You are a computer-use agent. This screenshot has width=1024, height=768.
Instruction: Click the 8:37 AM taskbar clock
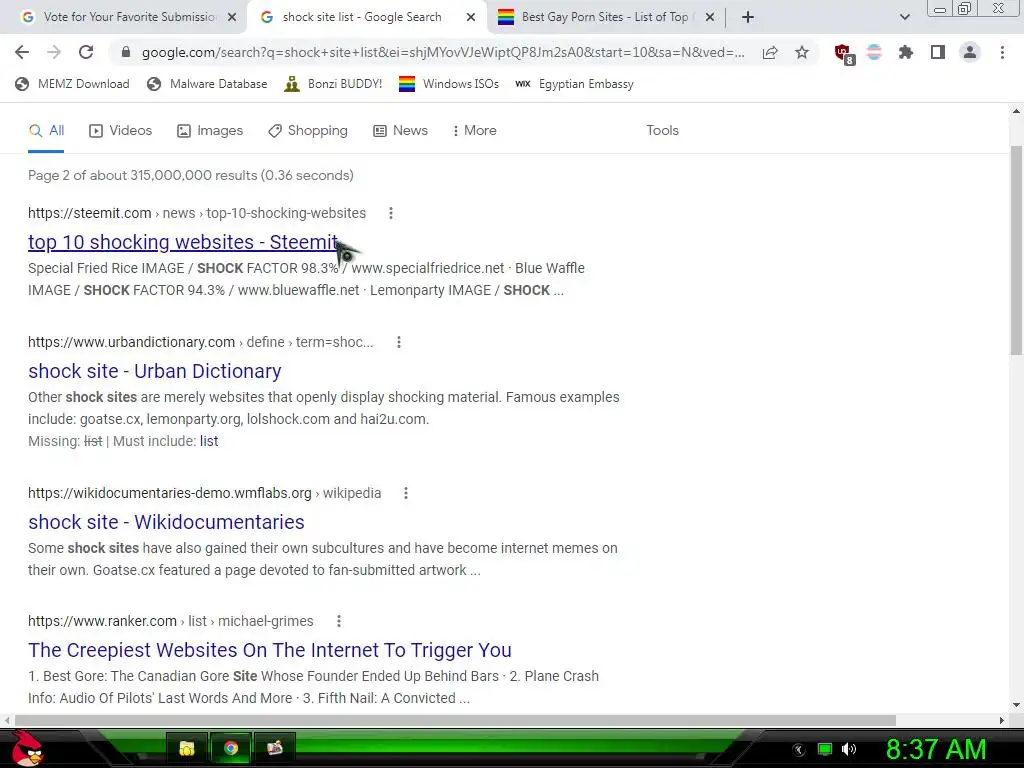[x=935, y=749]
